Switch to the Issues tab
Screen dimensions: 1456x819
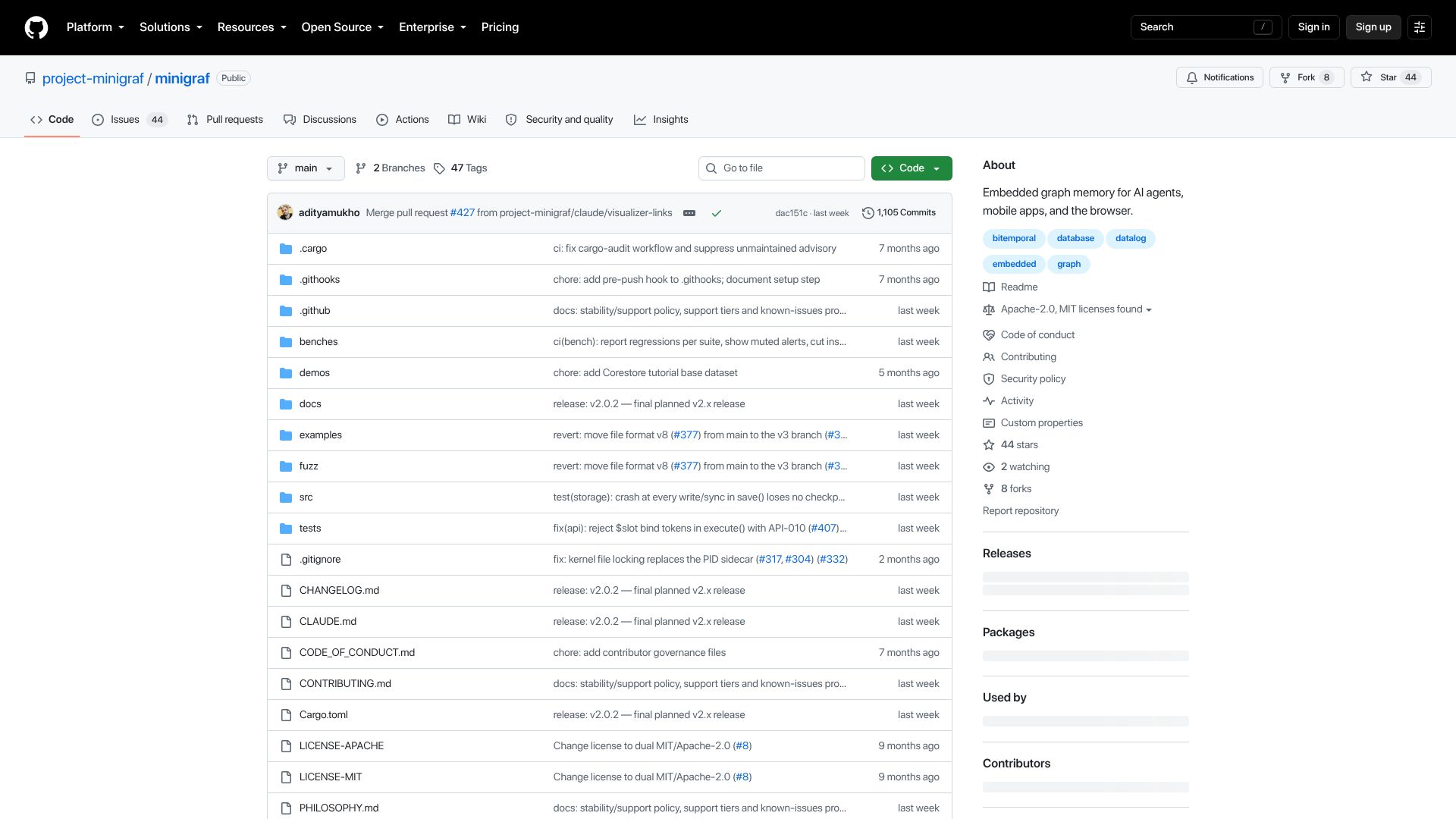(x=129, y=120)
